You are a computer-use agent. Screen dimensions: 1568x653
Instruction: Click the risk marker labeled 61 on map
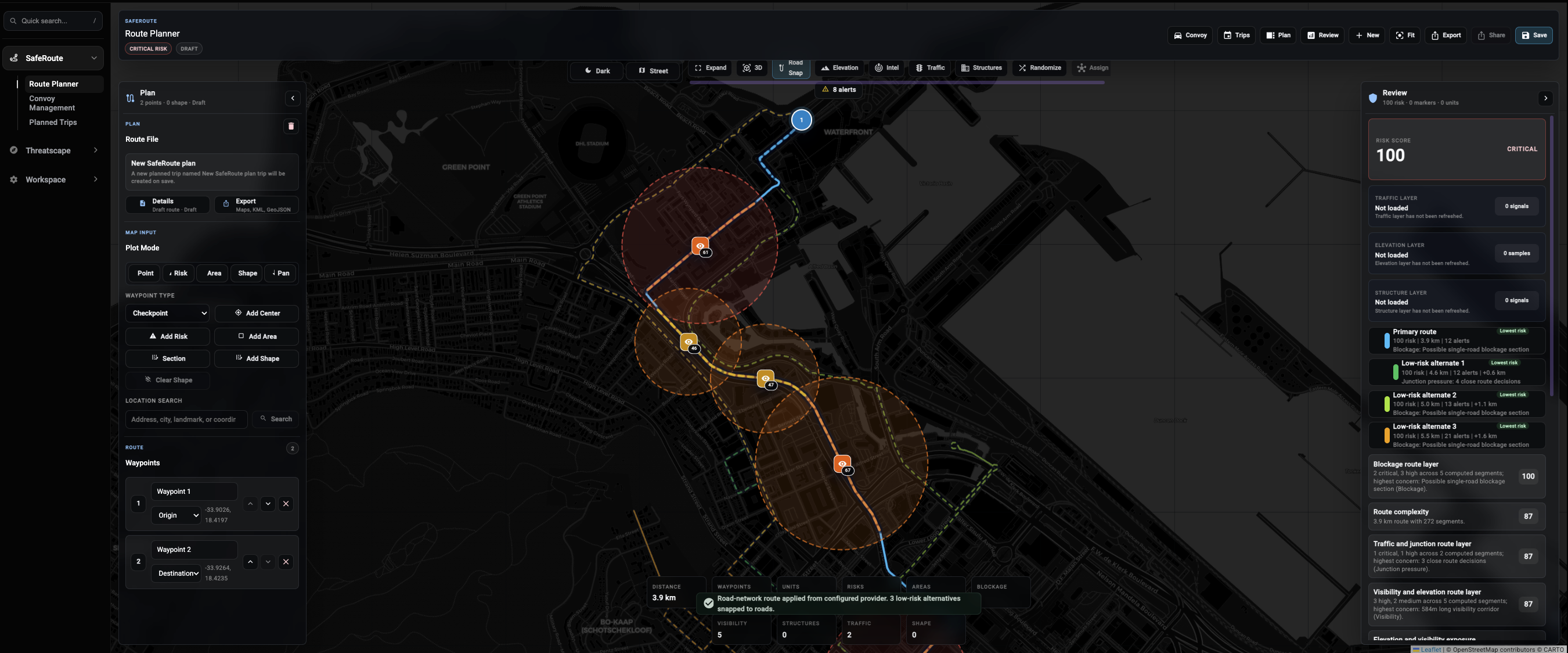click(701, 246)
